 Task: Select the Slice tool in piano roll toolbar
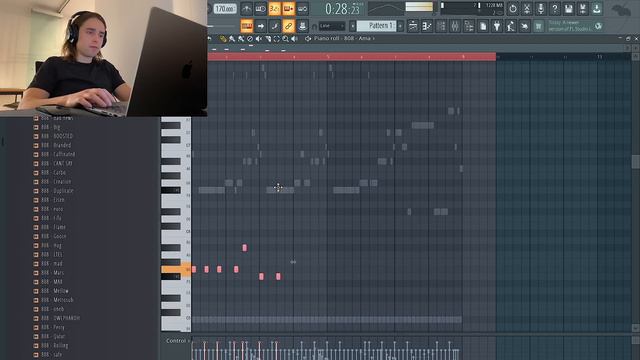click(268, 39)
